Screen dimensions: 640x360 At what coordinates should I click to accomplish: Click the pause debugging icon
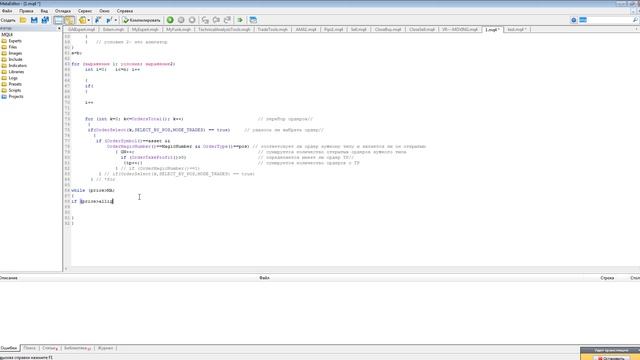181,20
